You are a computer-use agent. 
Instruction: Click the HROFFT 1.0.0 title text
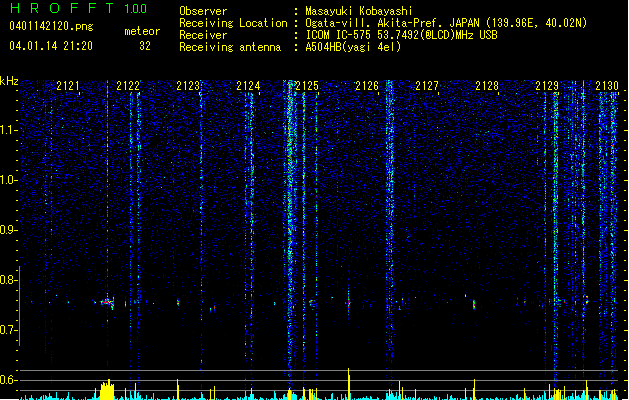[x=78, y=8]
